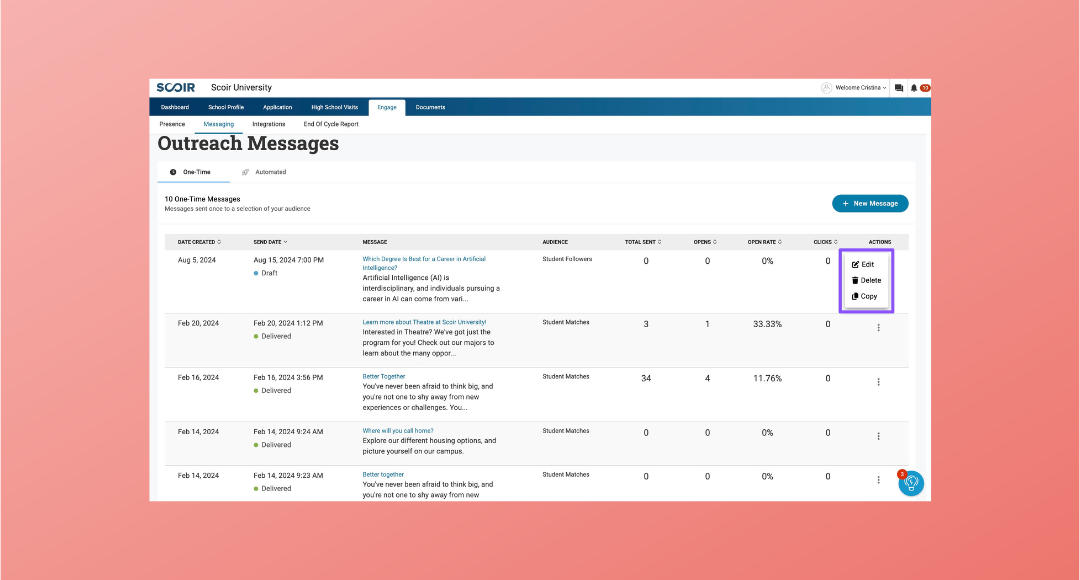1080x580 pixels.
Task: Click the Delivered status for Feb 20
Action: click(273, 336)
